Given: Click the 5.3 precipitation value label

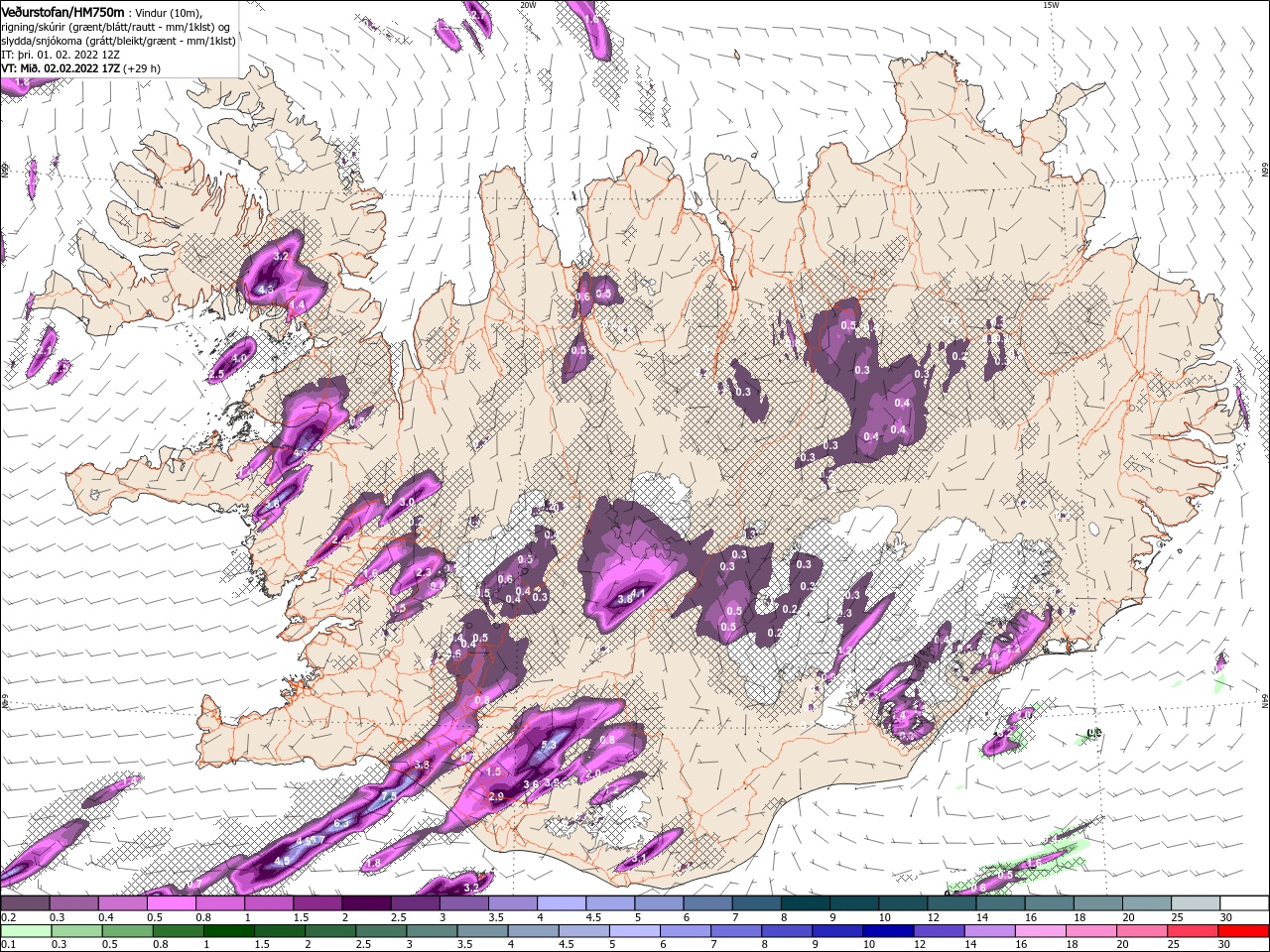Looking at the screenshot, I should pyautogui.click(x=551, y=744).
